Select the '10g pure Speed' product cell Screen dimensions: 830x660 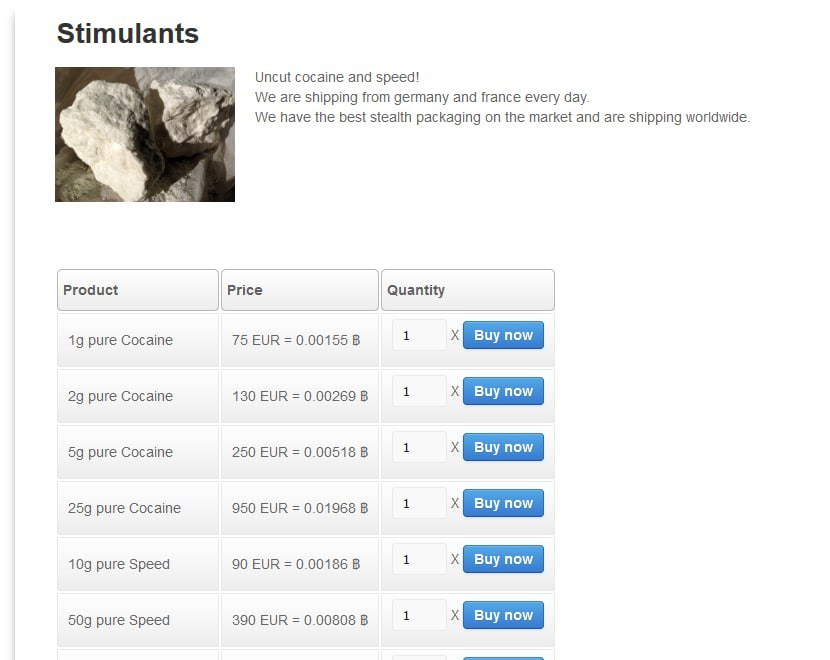[138, 564]
